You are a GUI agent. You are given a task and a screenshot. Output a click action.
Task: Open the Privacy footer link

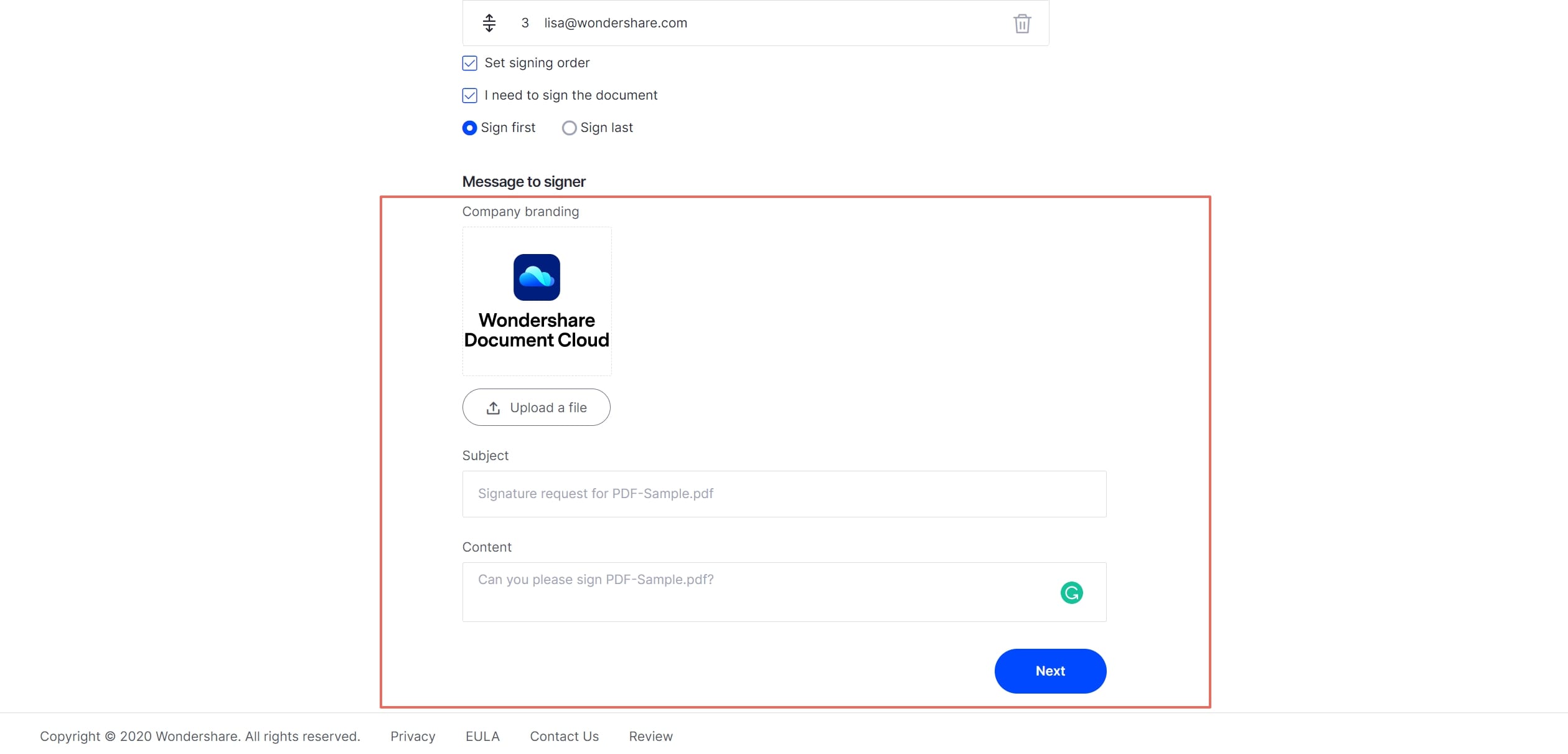tap(413, 736)
